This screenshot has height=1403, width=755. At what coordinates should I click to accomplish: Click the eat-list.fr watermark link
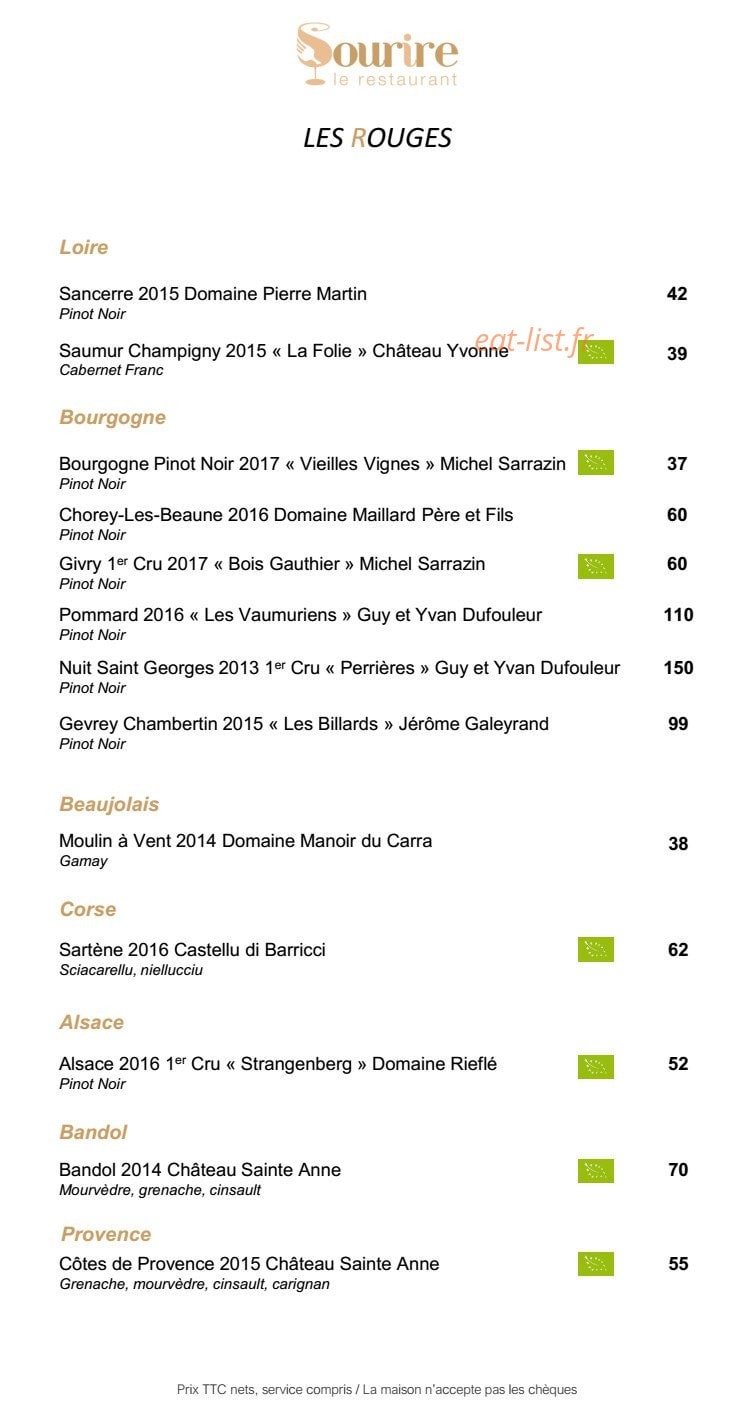pos(534,341)
